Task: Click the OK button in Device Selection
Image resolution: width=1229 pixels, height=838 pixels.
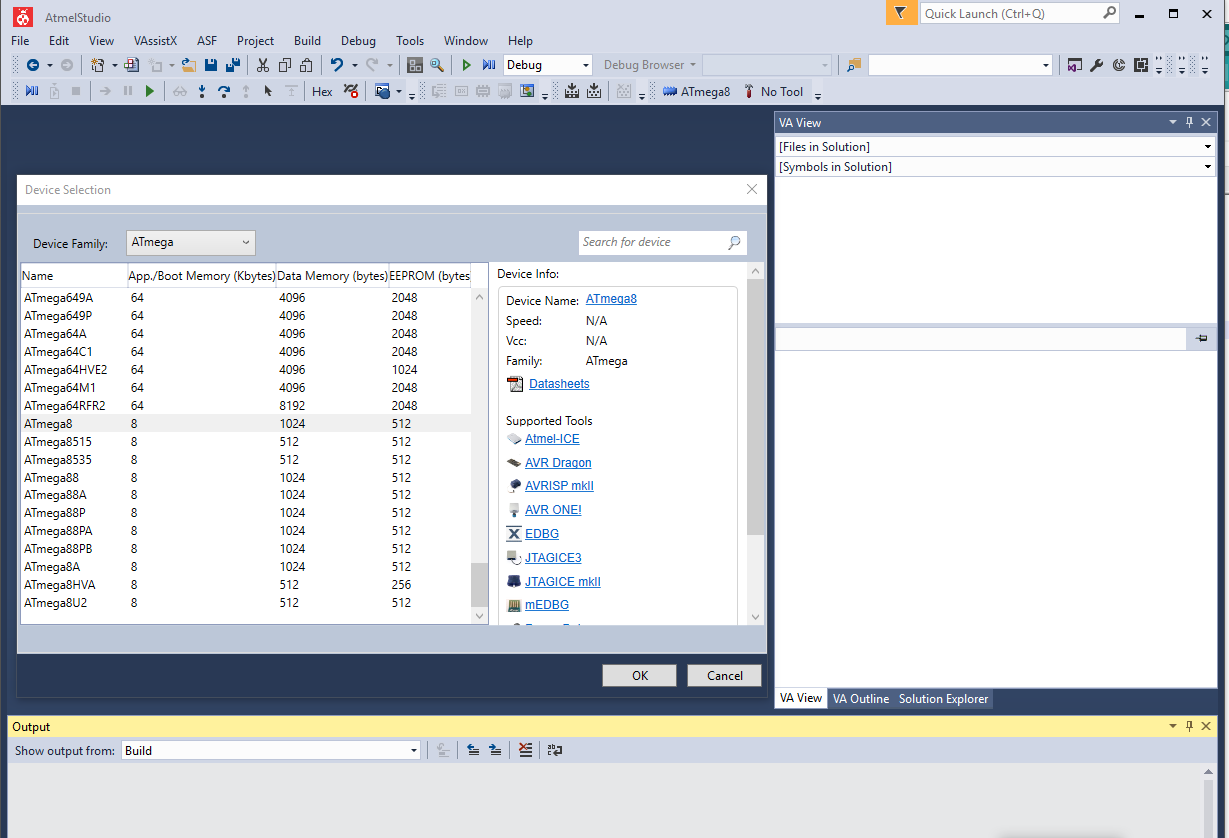Action: (x=639, y=675)
